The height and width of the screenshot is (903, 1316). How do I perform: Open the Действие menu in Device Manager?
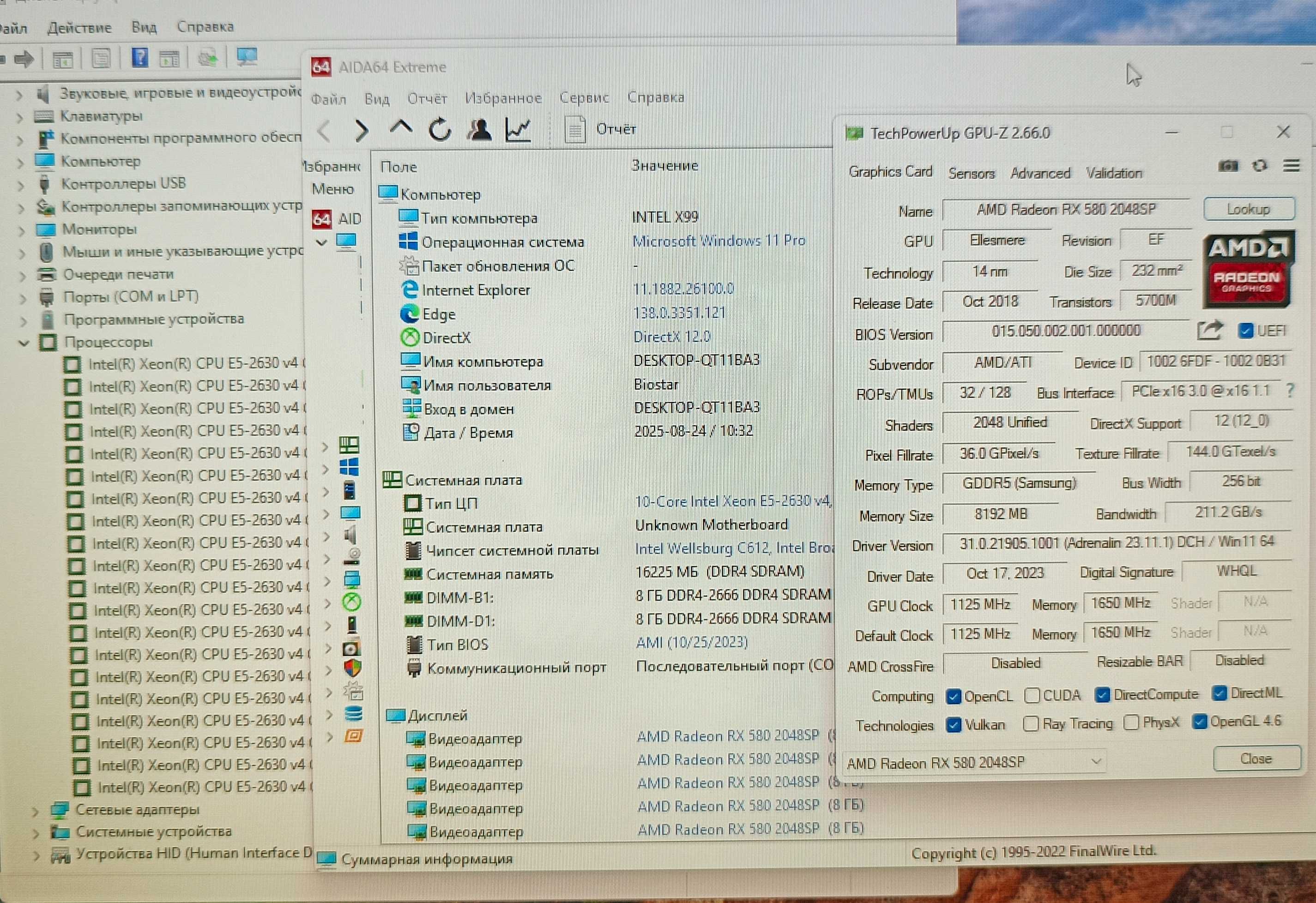click(79, 28)
